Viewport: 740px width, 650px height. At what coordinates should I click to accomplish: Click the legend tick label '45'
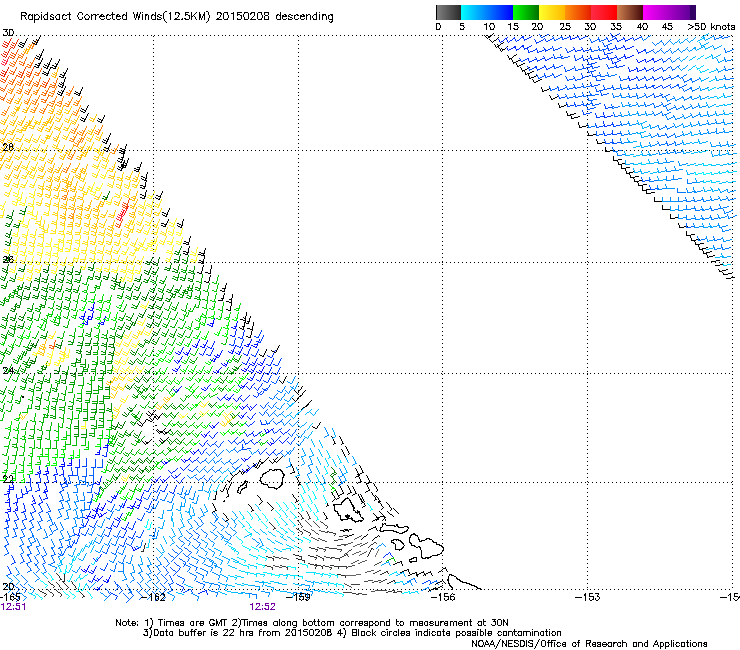667,27
